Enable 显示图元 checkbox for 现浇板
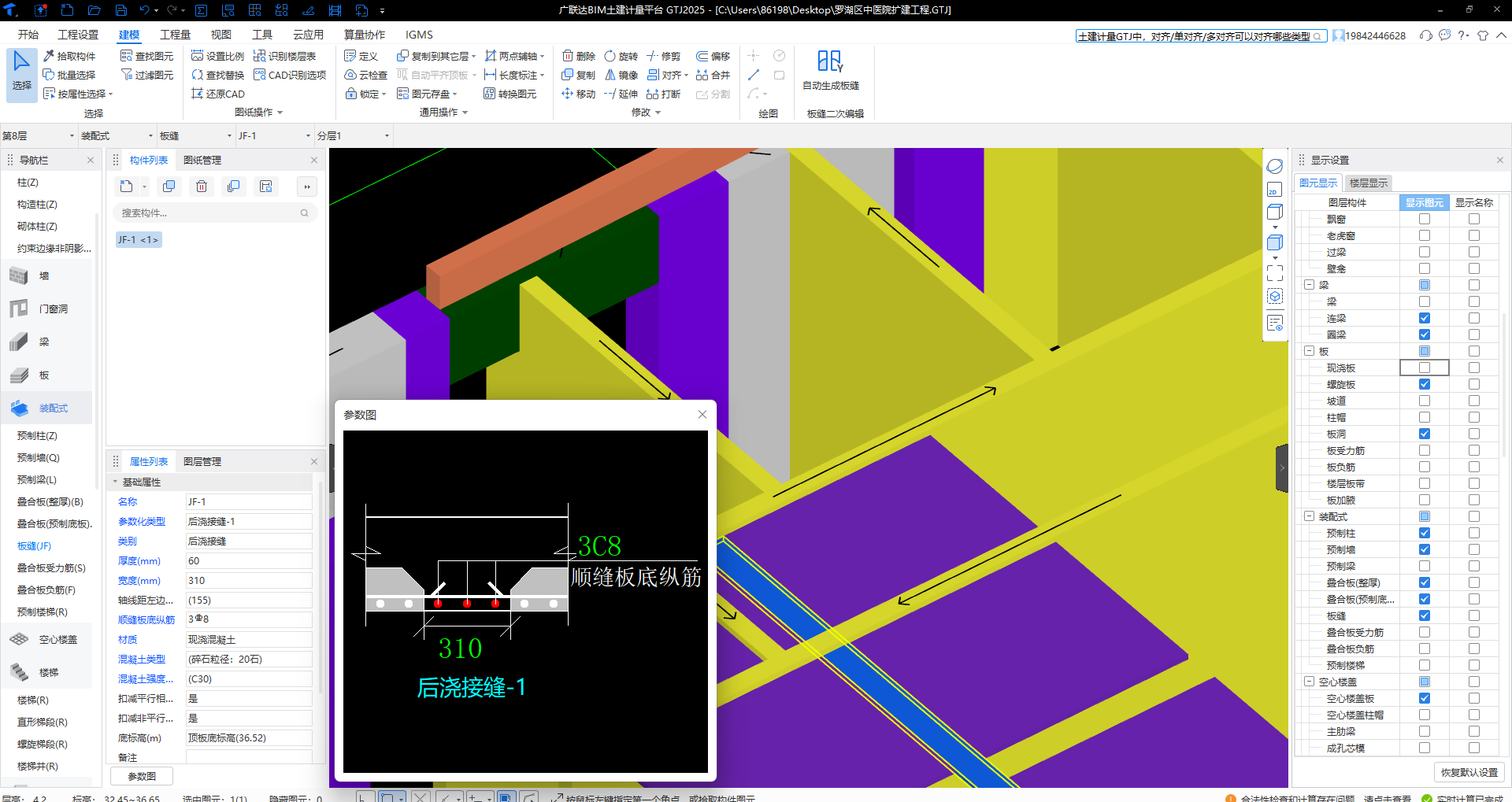Screen dimensions: 1512x802 1425,368
